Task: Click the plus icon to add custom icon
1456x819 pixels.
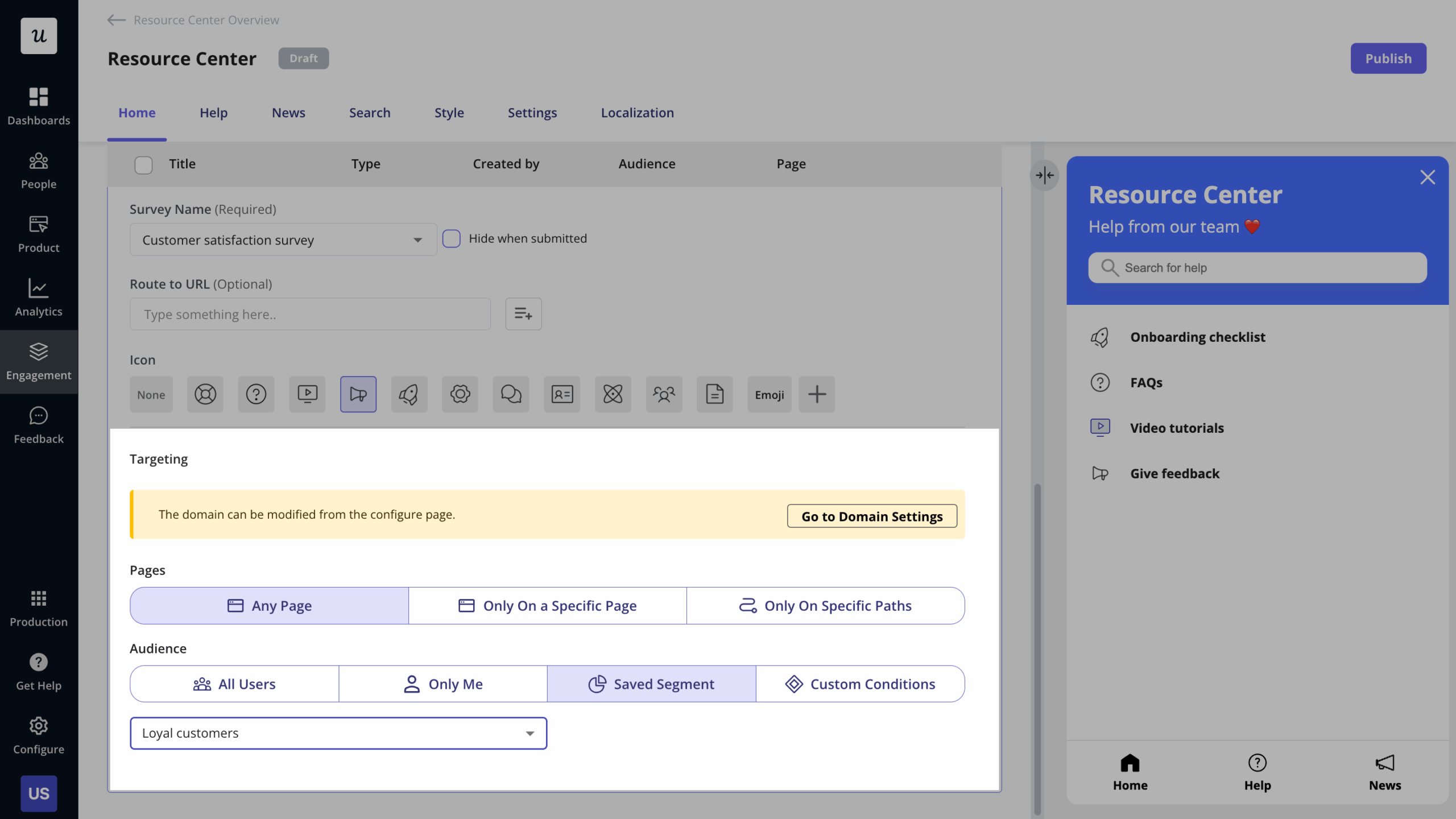Action: click(817, 394)
